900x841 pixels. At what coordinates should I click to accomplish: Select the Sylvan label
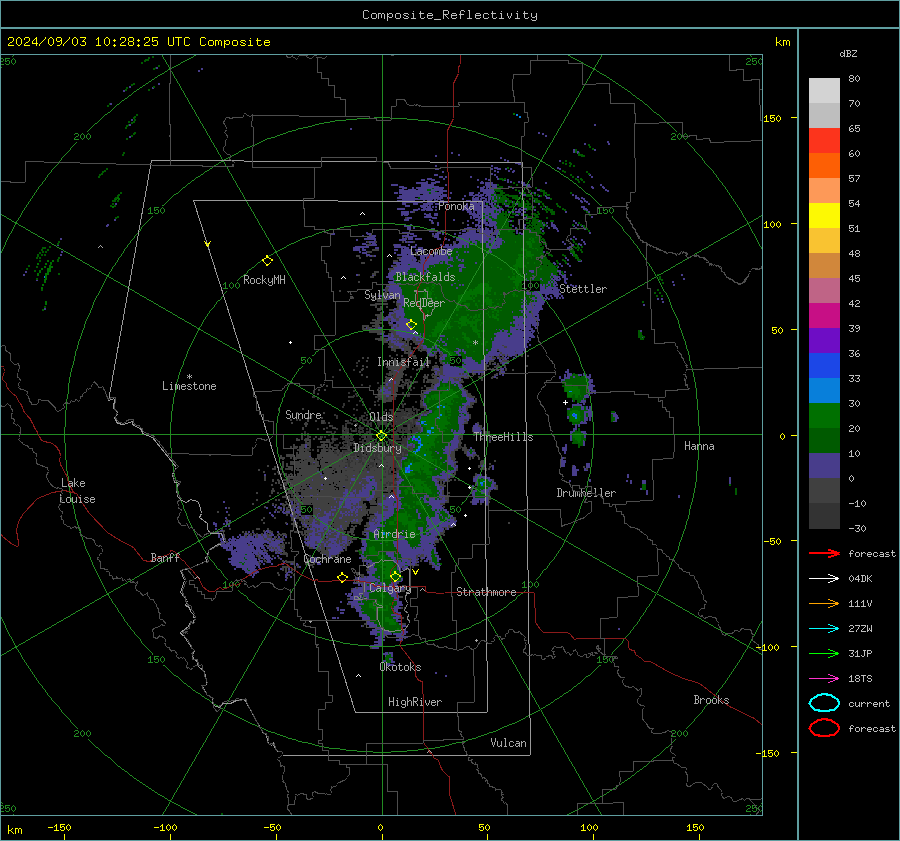pos(382,295)
